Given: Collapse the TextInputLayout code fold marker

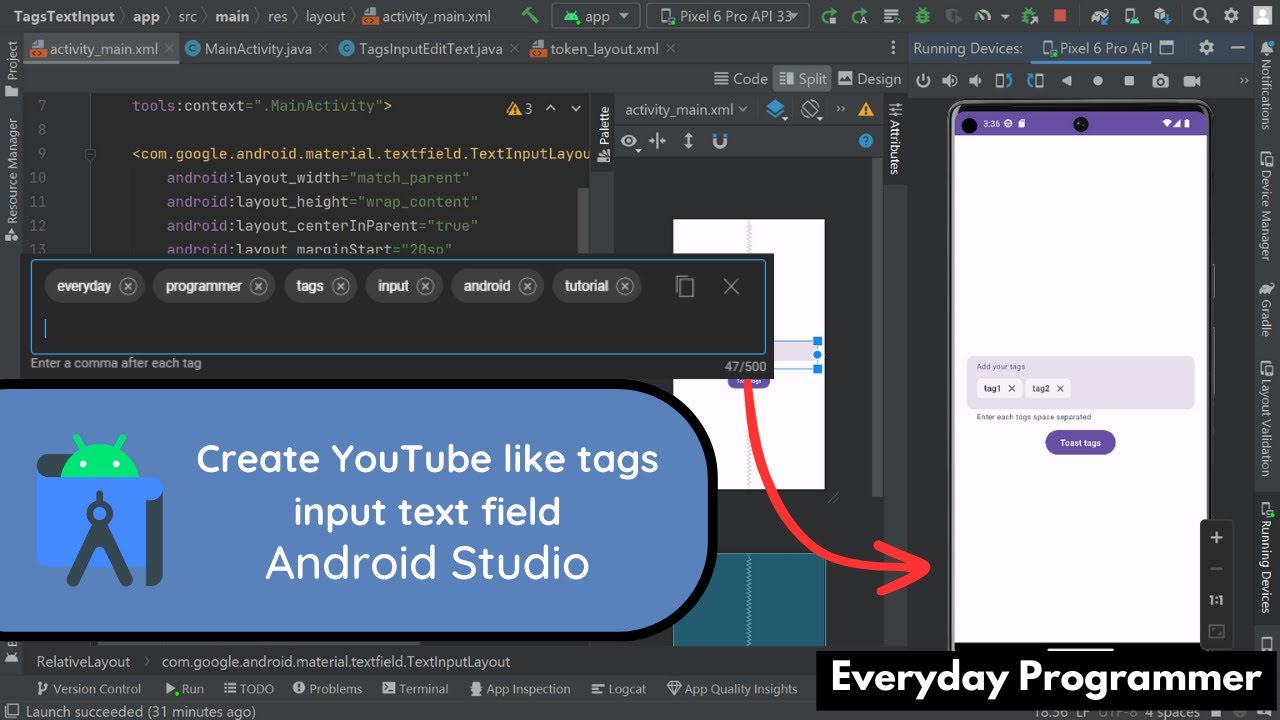Looking at the screenshot, I should tap(91, 154).
